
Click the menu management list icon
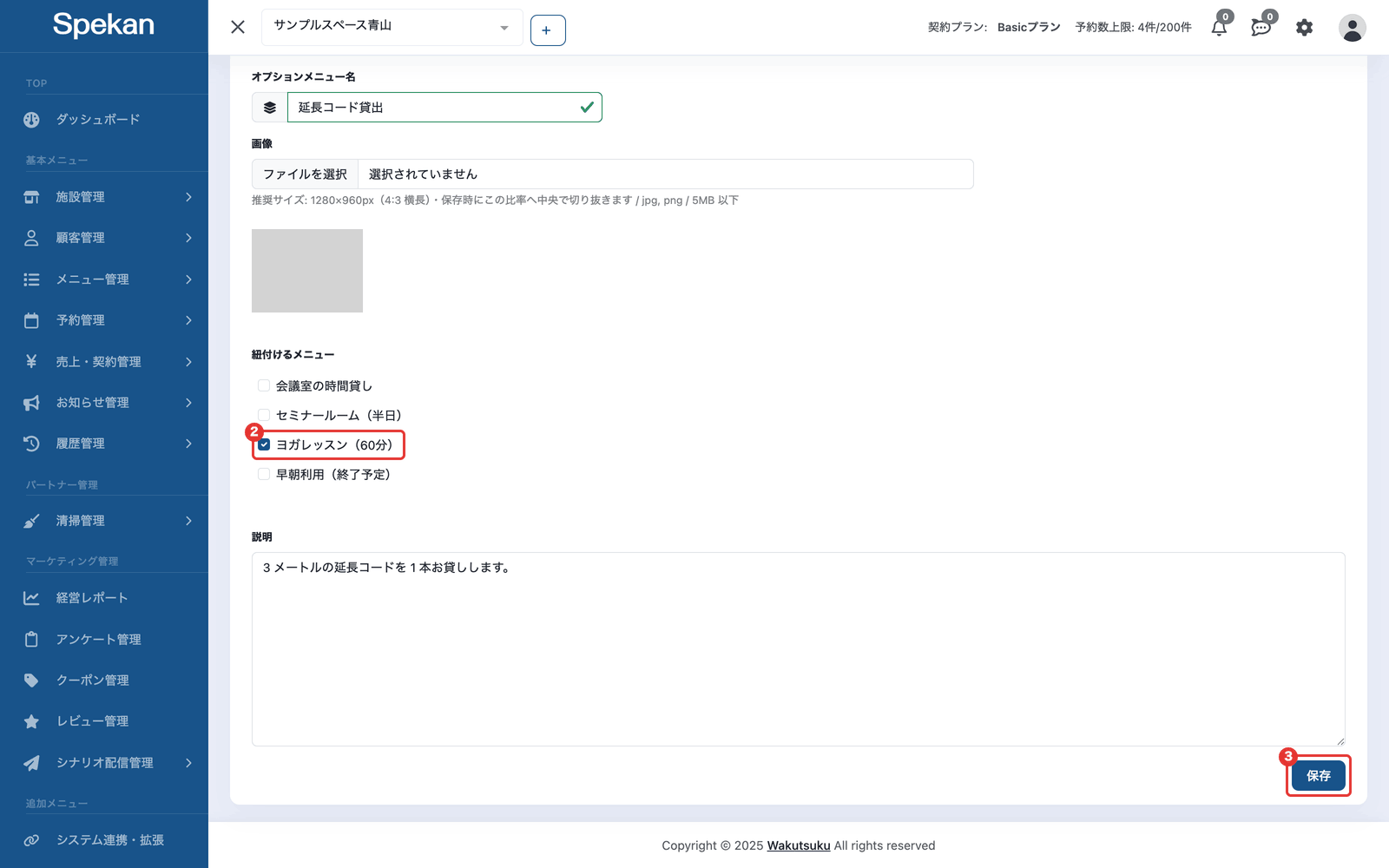[31, 279]
